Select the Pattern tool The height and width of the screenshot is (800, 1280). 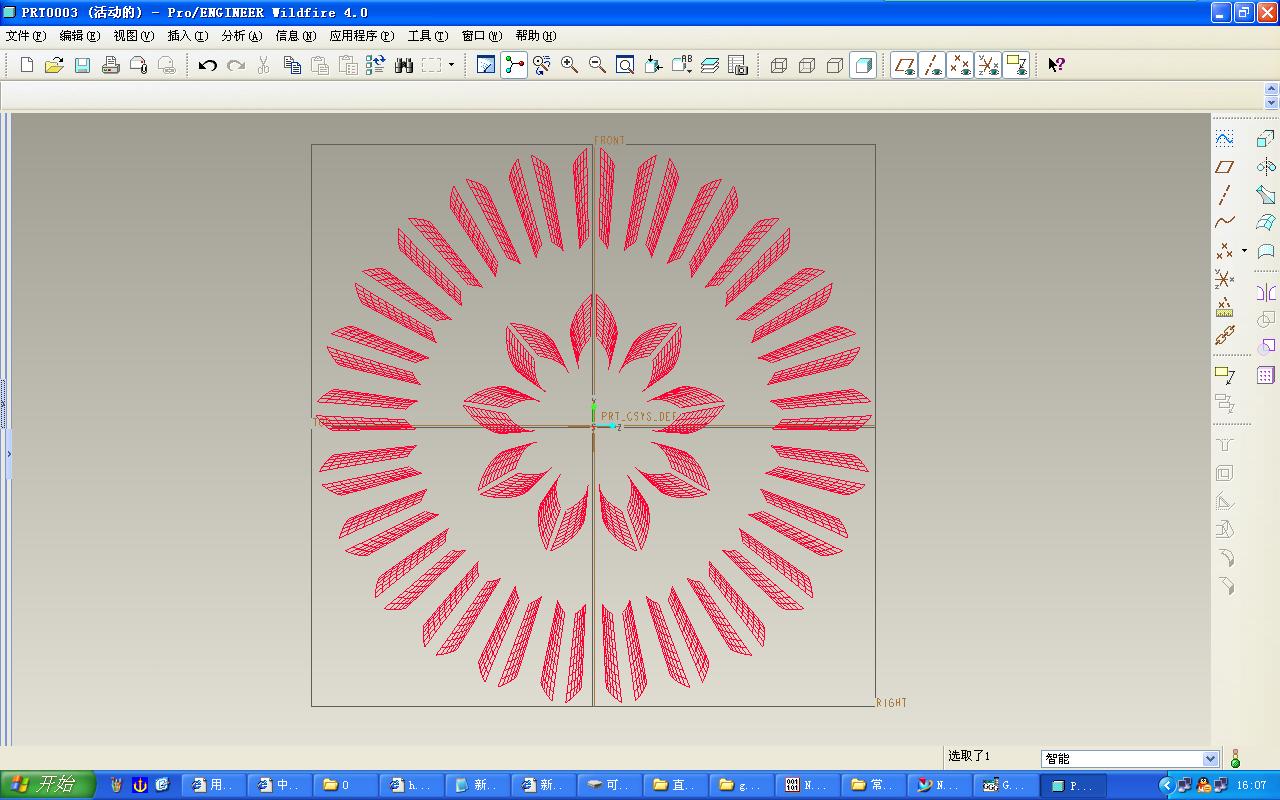tap(1266, 375)
